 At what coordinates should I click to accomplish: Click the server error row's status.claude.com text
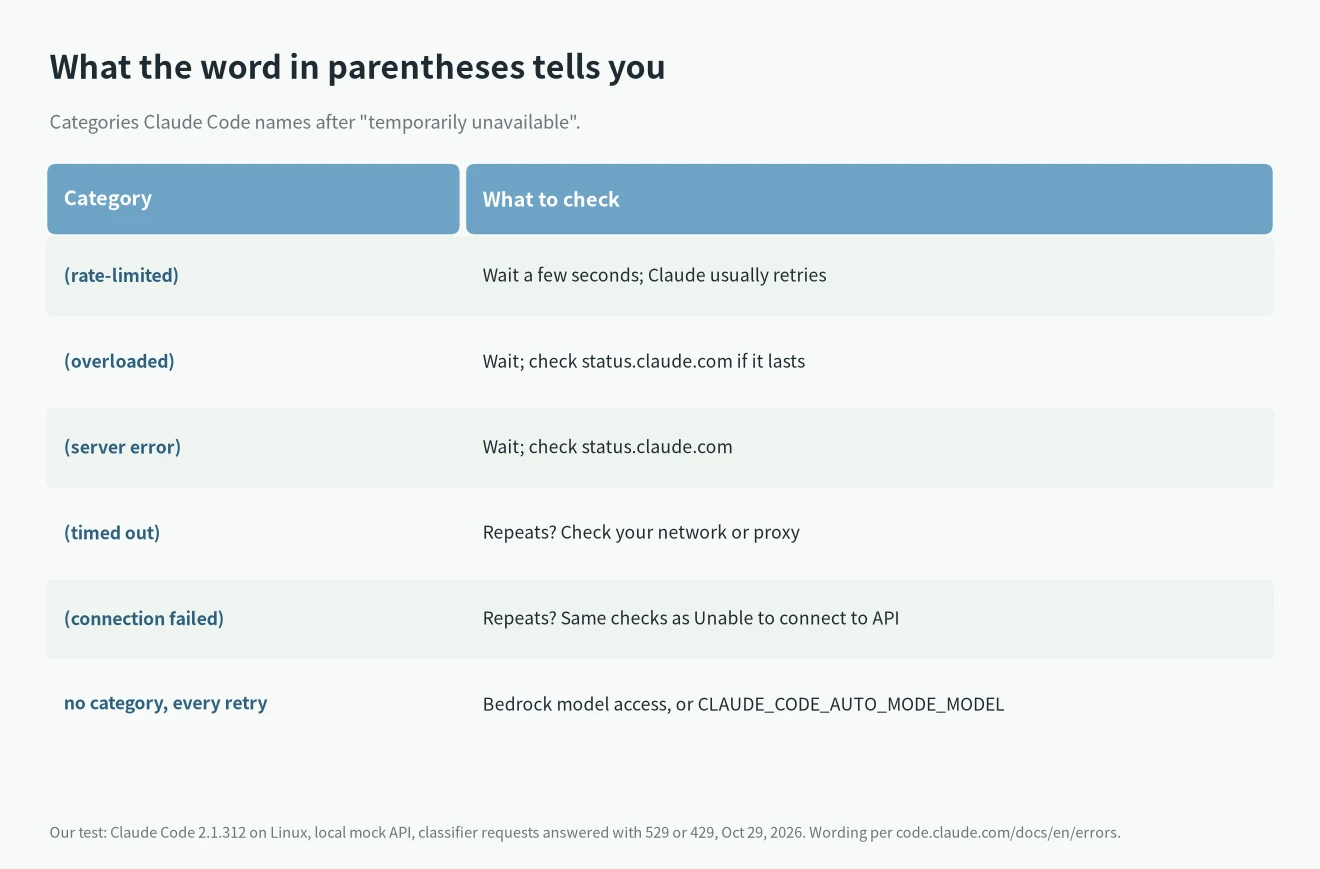point(657,447)
